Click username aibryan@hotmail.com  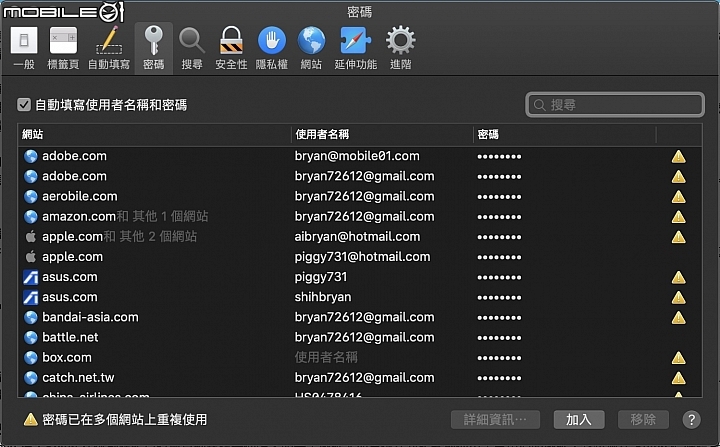(x=357, y=237)
